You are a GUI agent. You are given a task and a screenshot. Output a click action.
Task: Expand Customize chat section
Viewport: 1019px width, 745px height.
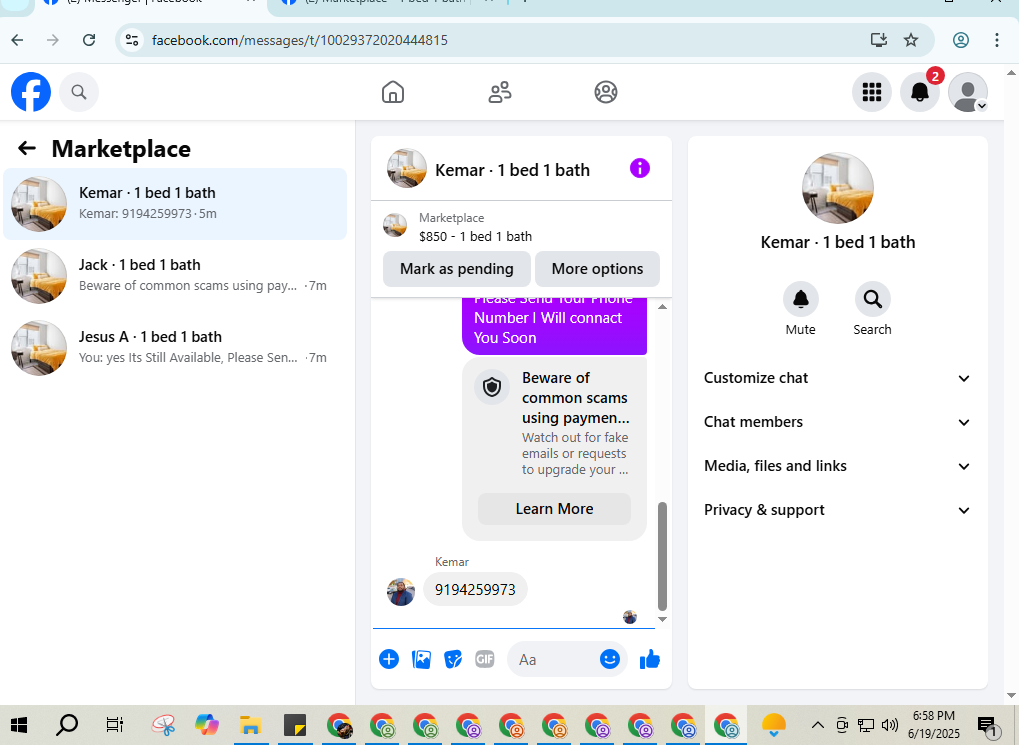[837, 378]
